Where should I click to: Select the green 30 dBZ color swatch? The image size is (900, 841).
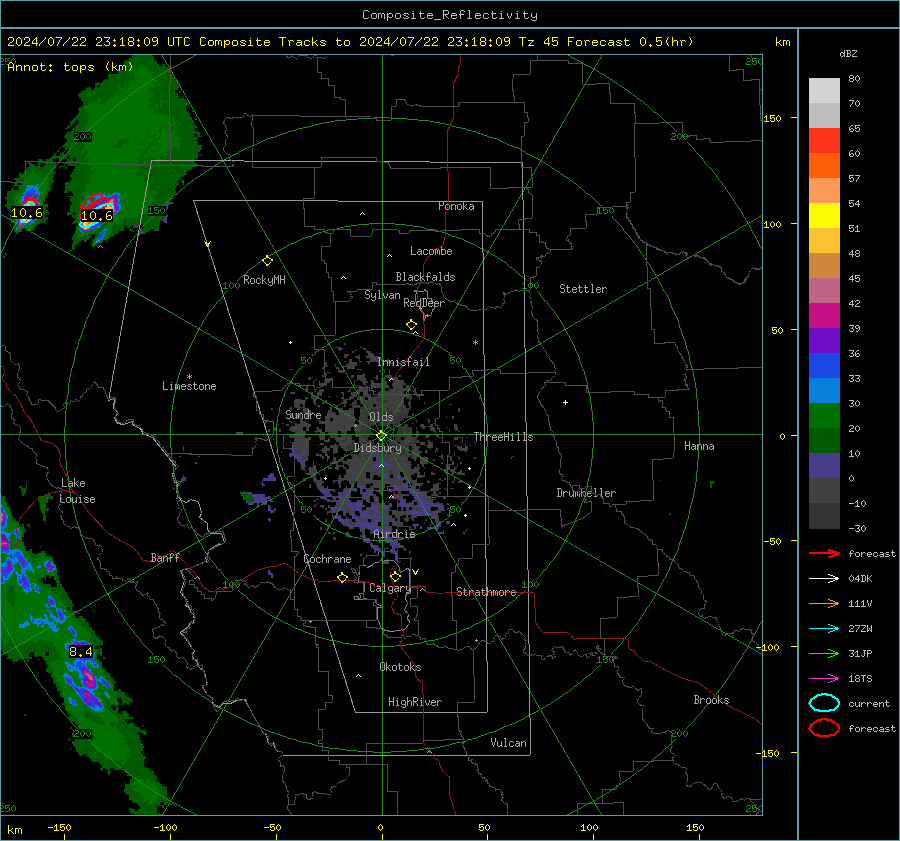pyautogui.click(x=824, y=416)
